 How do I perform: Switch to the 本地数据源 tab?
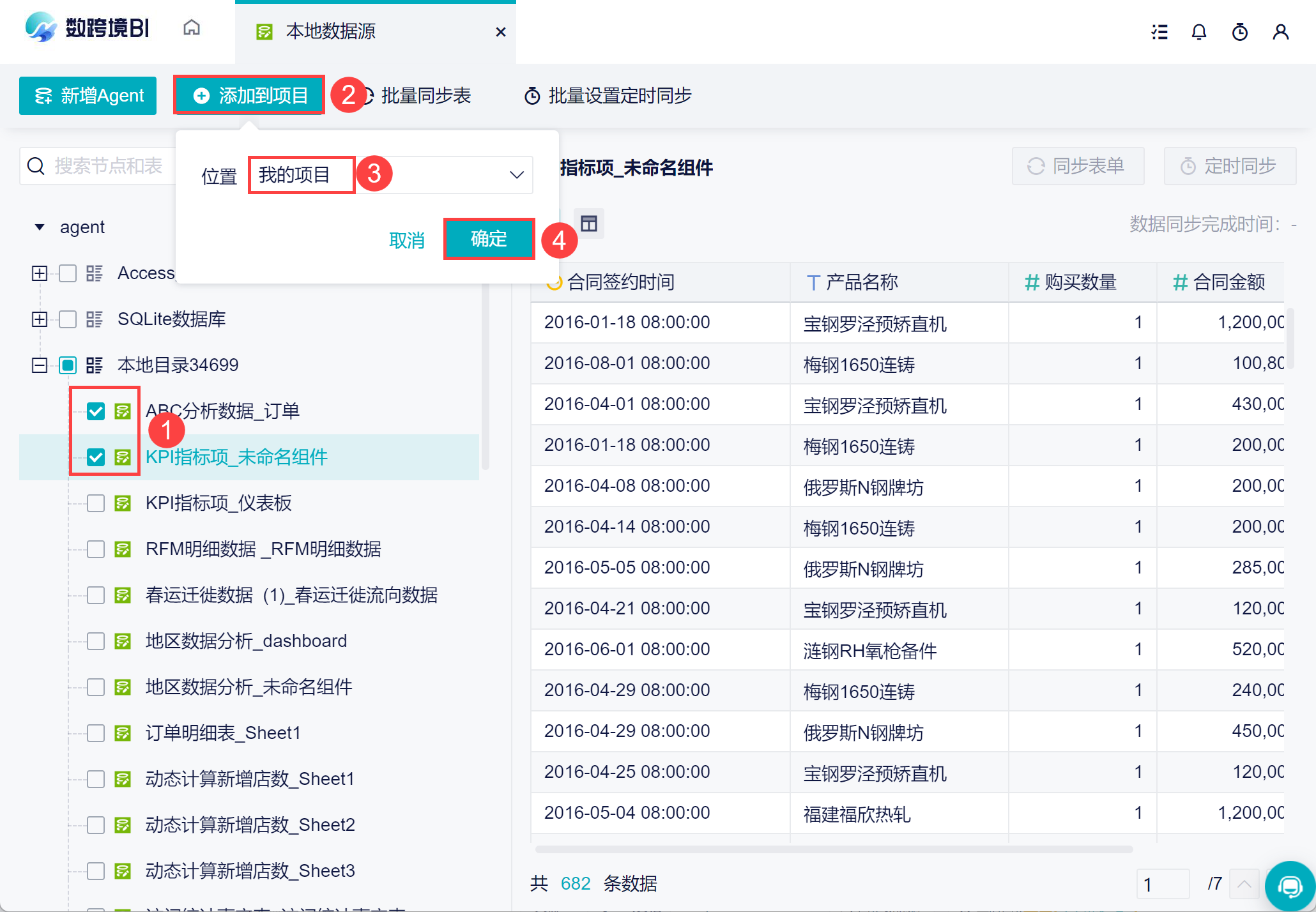coord(331,31)
